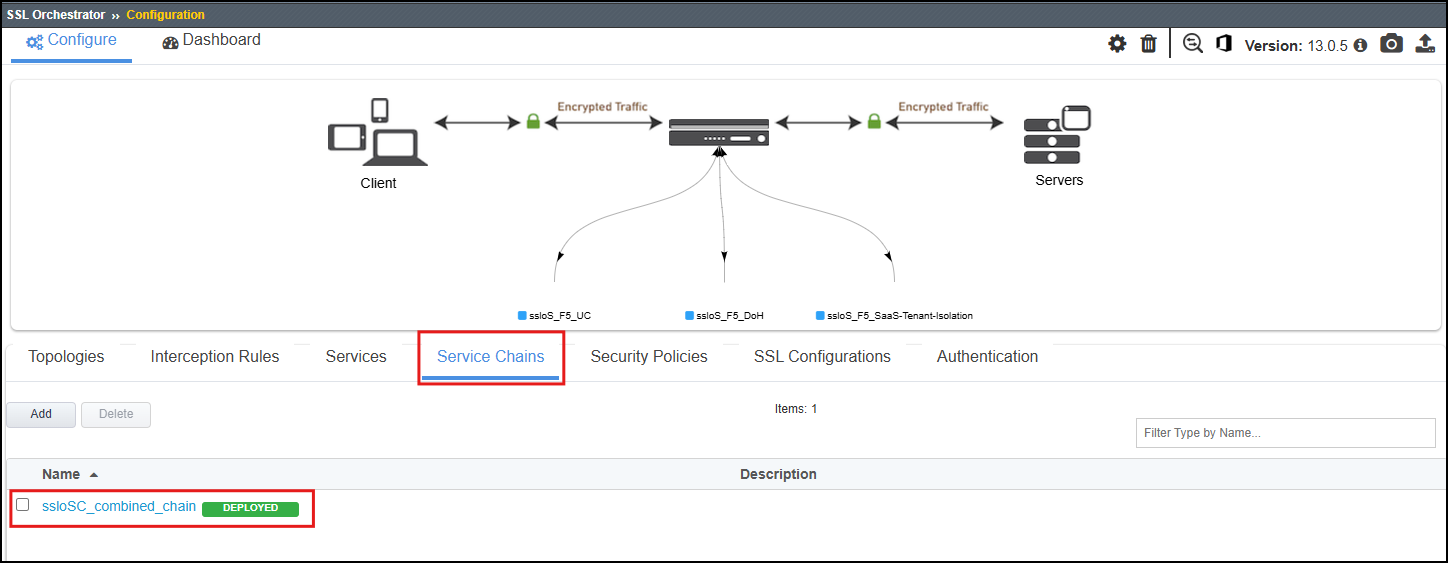Open the ssloSC_combined_chain link

(119, 506)
